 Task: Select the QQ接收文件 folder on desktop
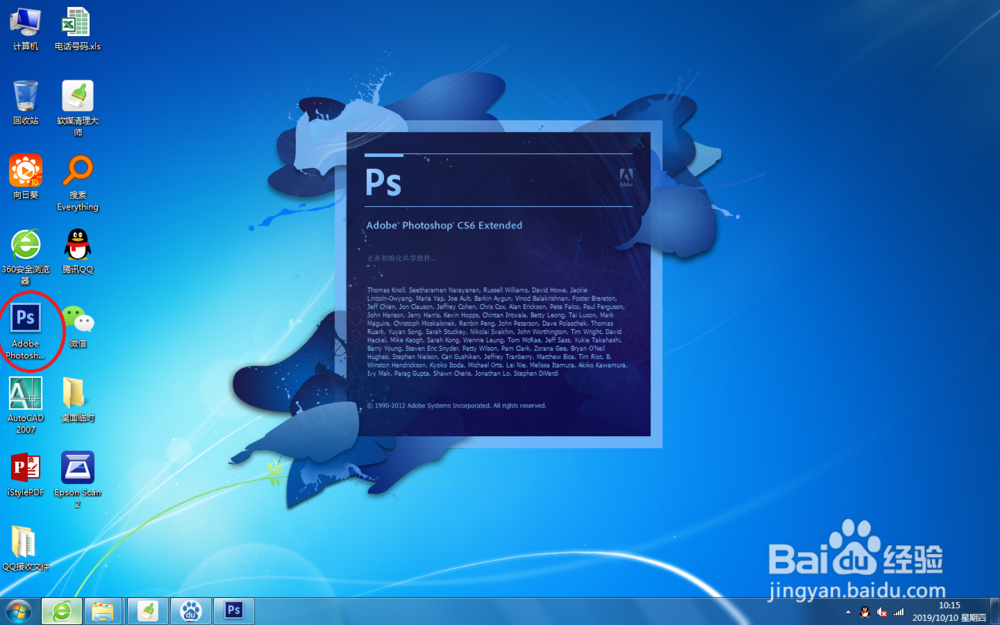(x=26, y=548)
